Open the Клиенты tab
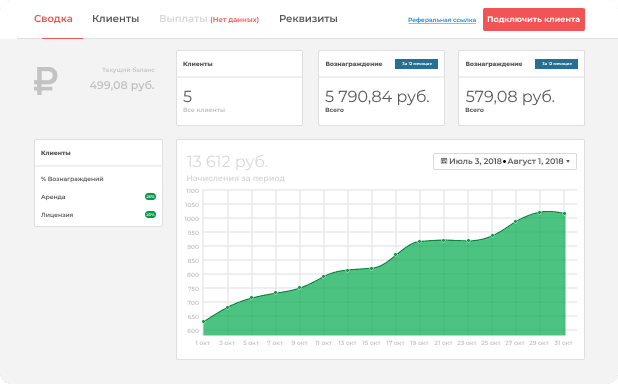 point(115,19)
